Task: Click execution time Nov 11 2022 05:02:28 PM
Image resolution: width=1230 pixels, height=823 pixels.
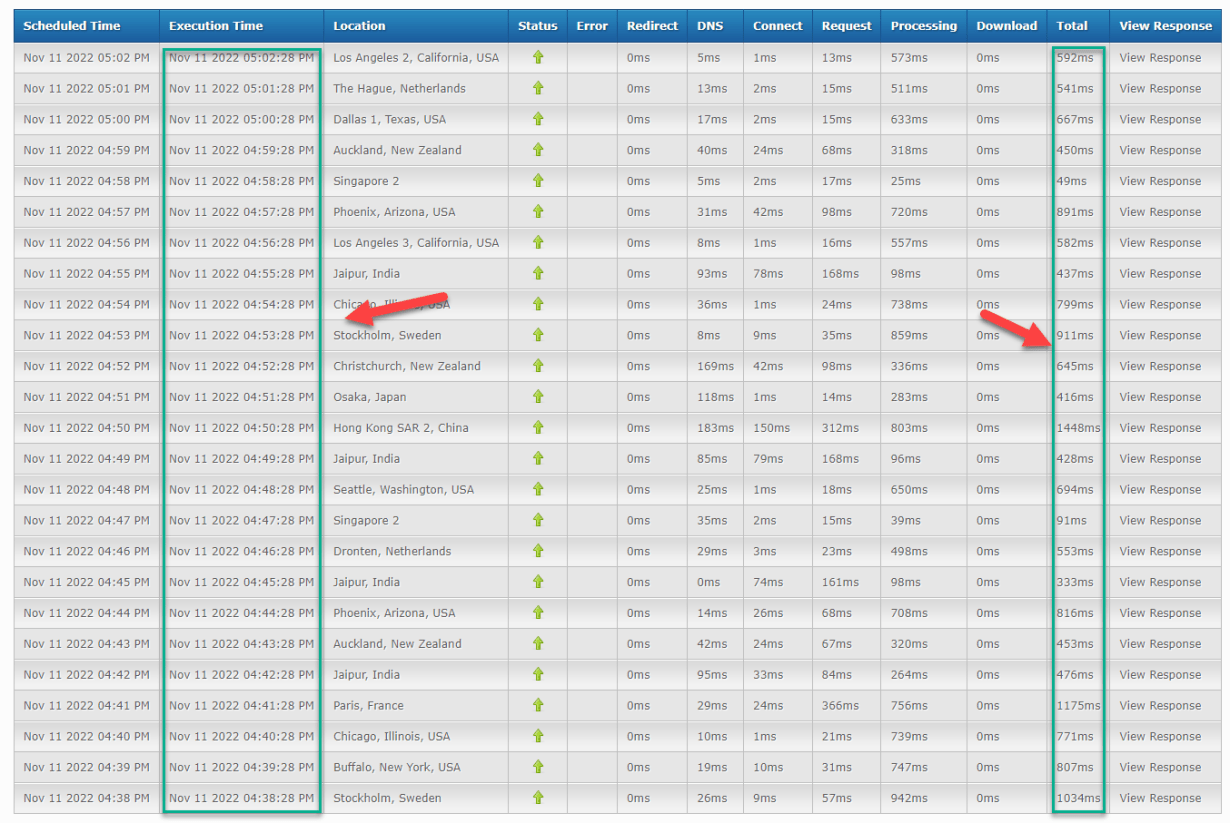Action: pyautogui.click(x=241, y=58)
